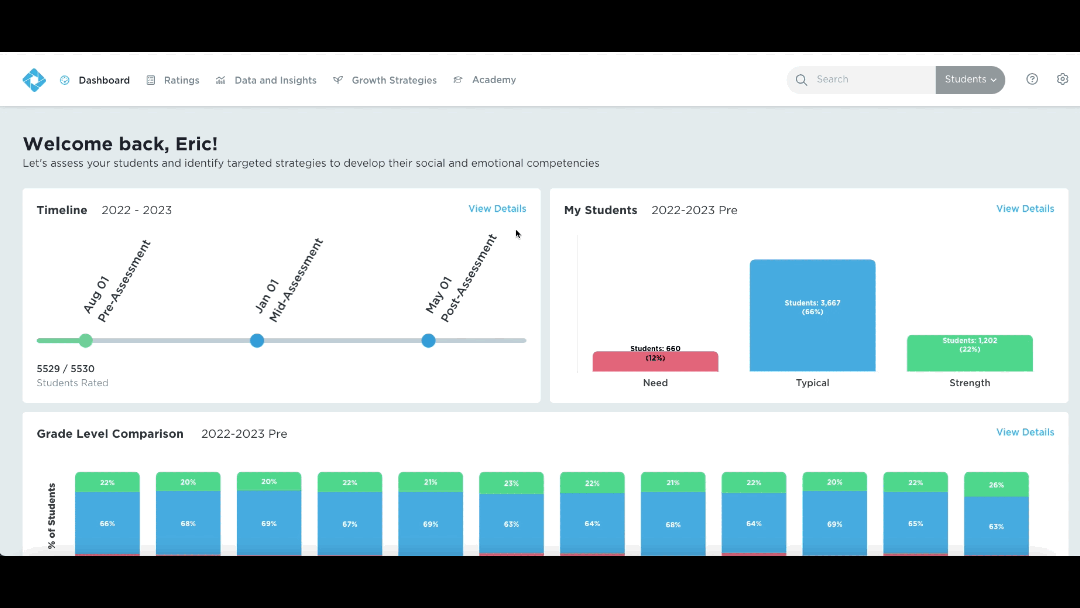Viewport: 1080px width, 608px height.
Task: Click the Growth Strategies sprout icon
Action: pos(338,80)
